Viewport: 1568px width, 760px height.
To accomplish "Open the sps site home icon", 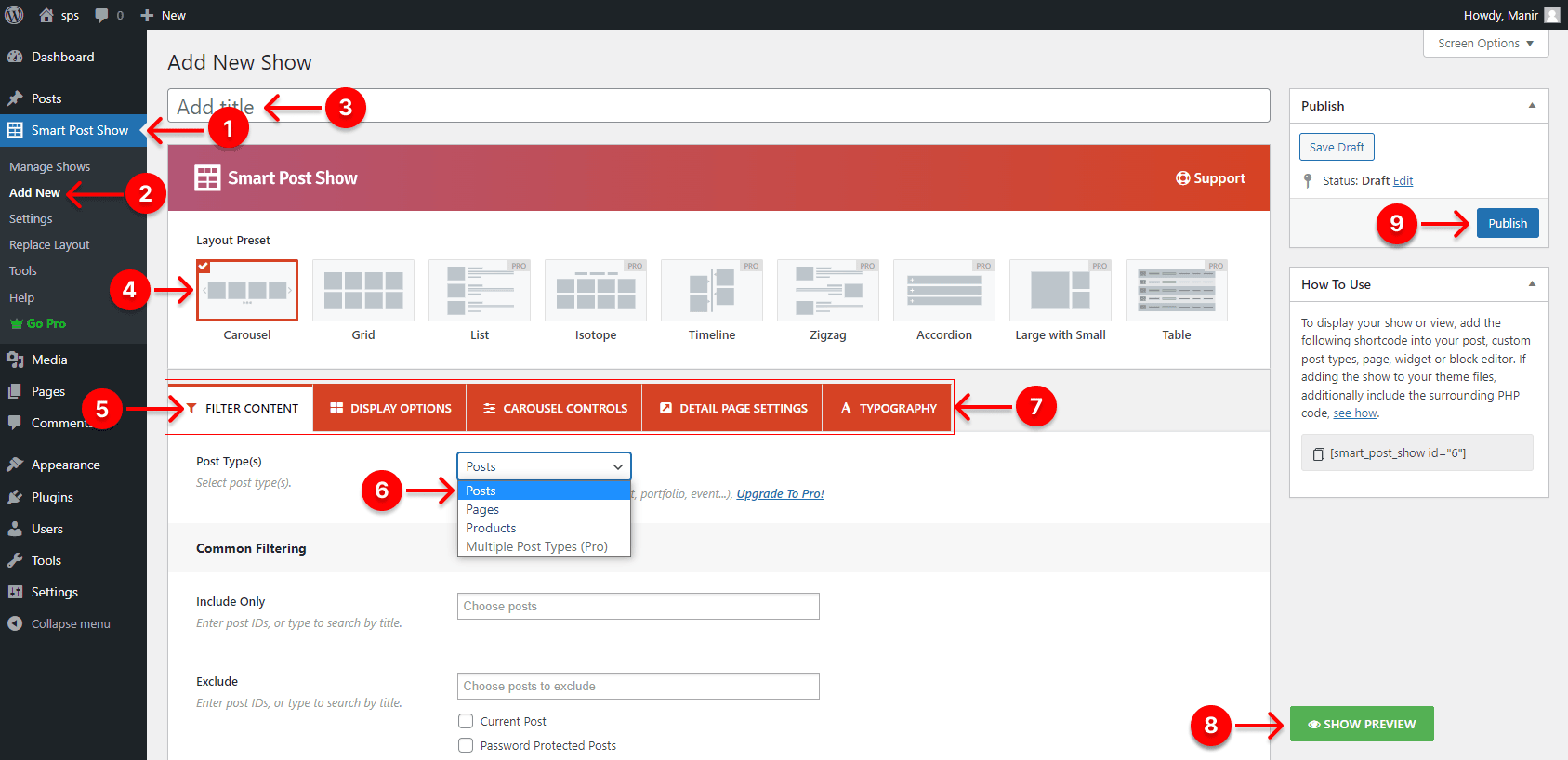I will point(46,15).
